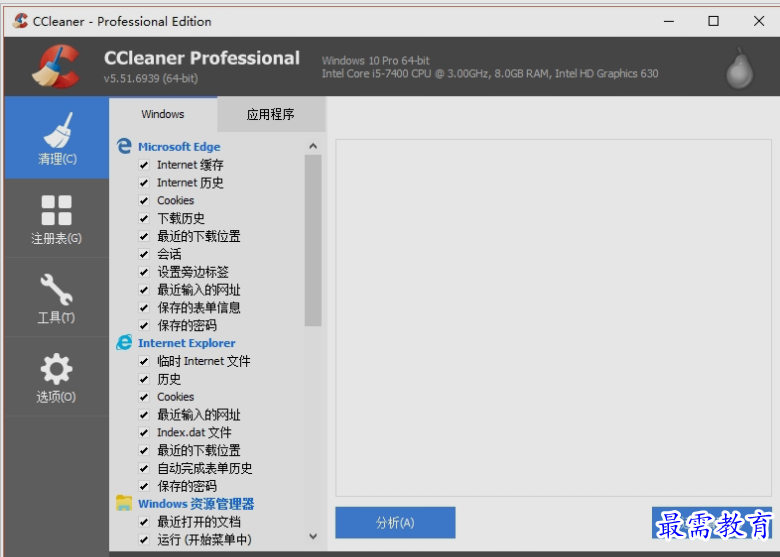Open the 清理(C) cleaner section
The width and height of the screenshot is (780, 557).
coord(57,138)
